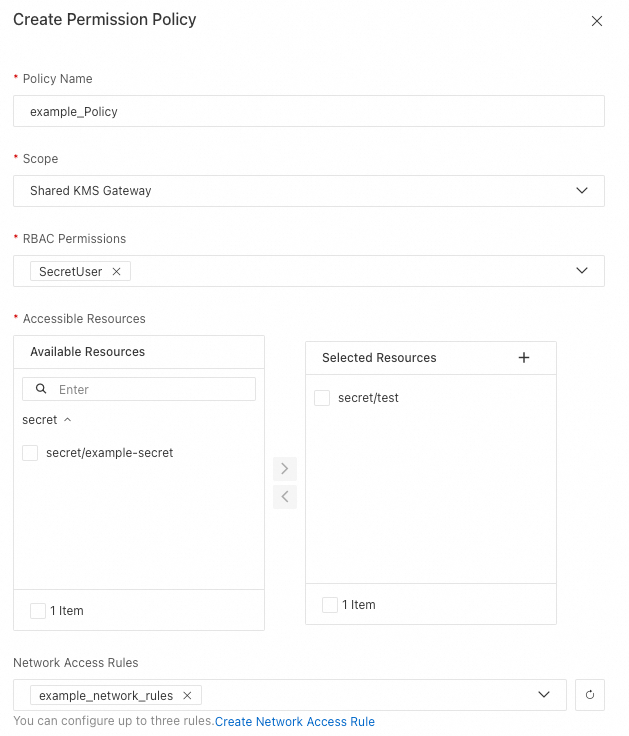Check the secret/test selected resource
Screen dimensions: 629x736
point(322,398)
